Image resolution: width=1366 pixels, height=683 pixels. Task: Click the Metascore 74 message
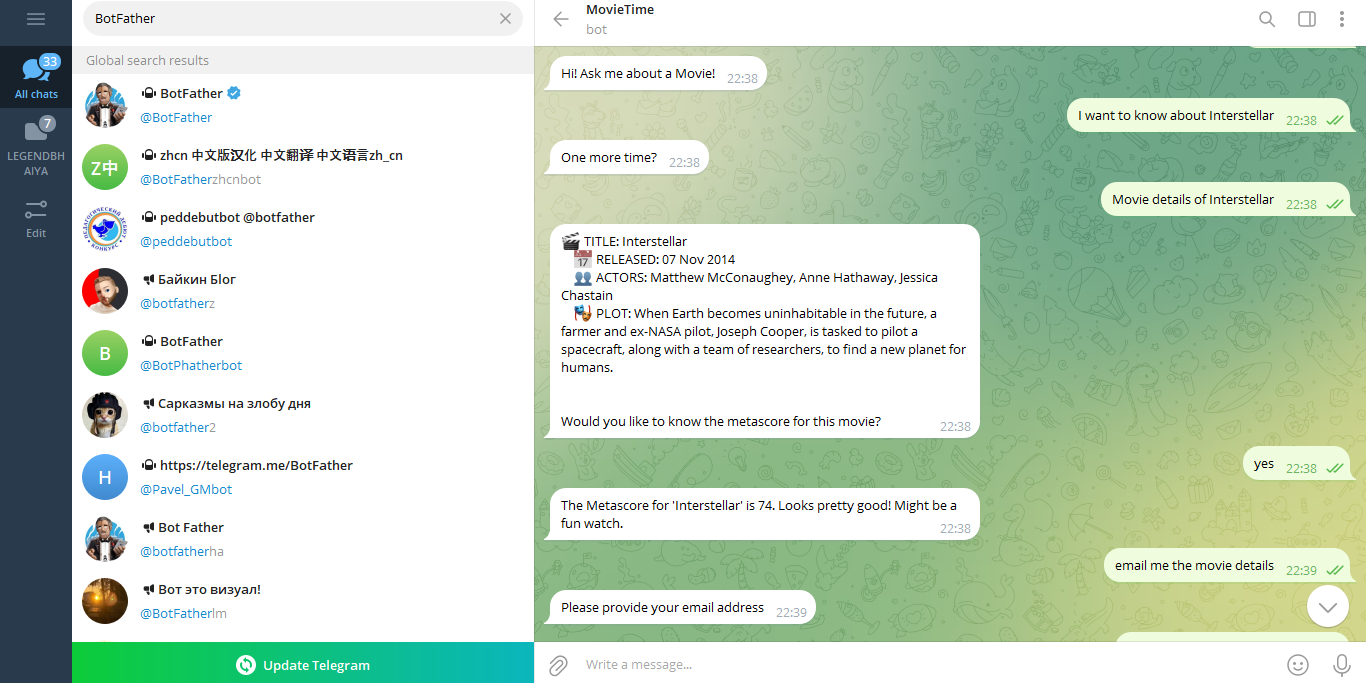pos(763,514)
